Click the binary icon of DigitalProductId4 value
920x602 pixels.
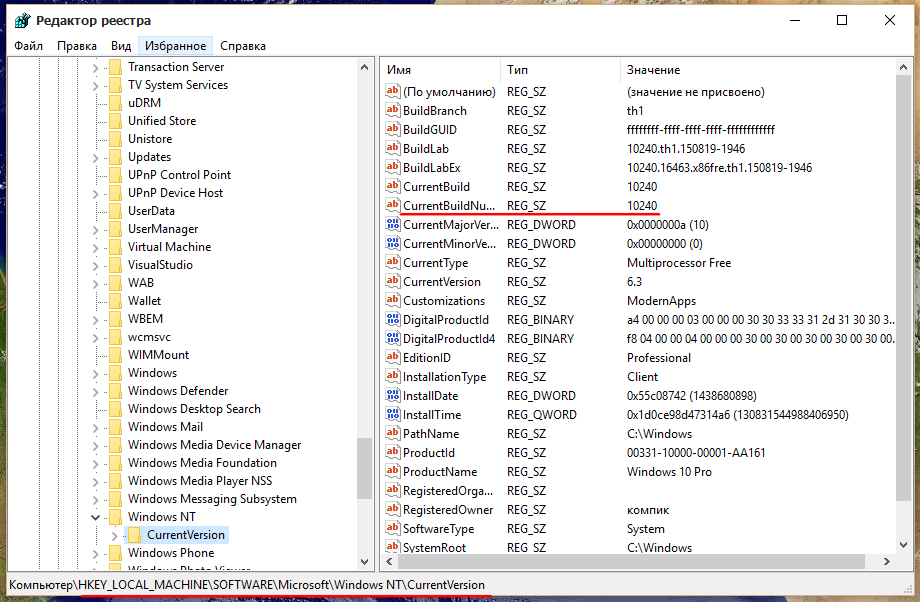click(x=393, y=338)
